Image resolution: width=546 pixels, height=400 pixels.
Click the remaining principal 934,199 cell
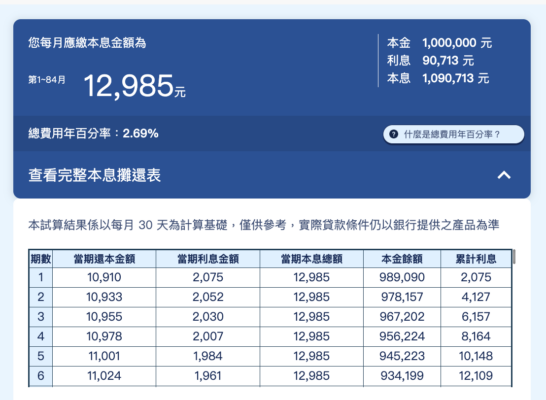tap(402, 376)
